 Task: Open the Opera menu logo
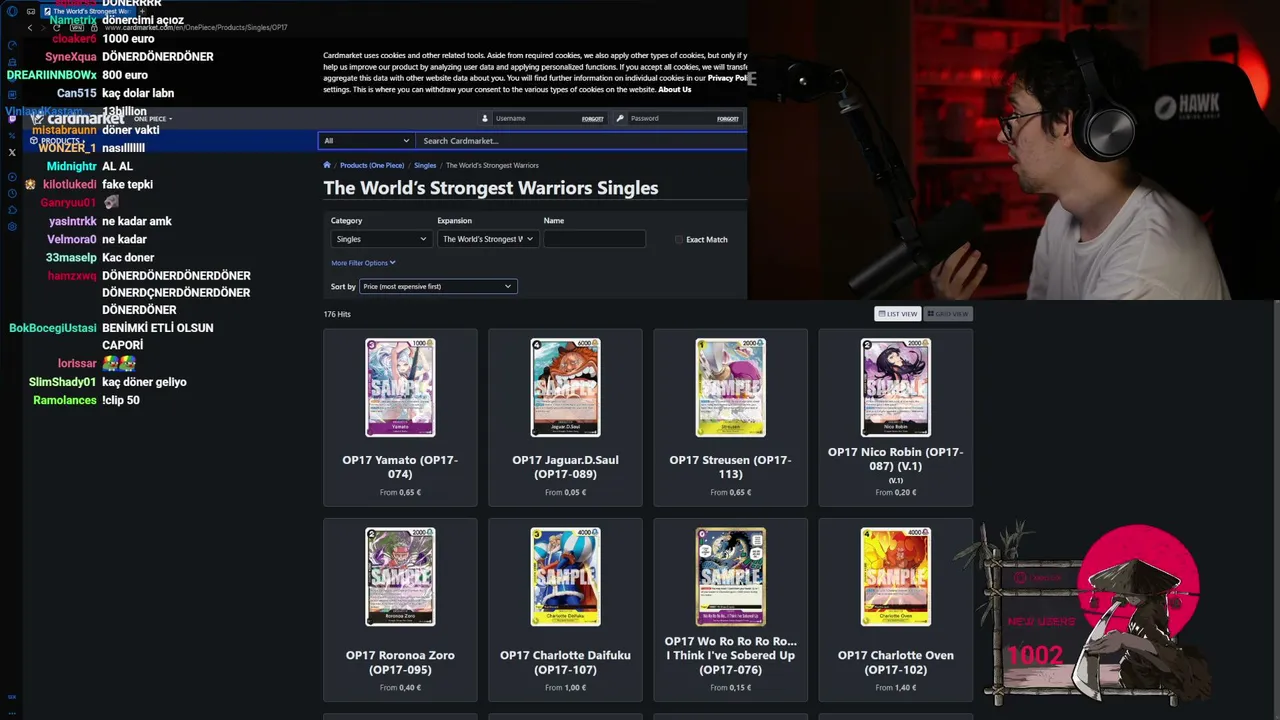pyautogui.click(x=12, y=11)
